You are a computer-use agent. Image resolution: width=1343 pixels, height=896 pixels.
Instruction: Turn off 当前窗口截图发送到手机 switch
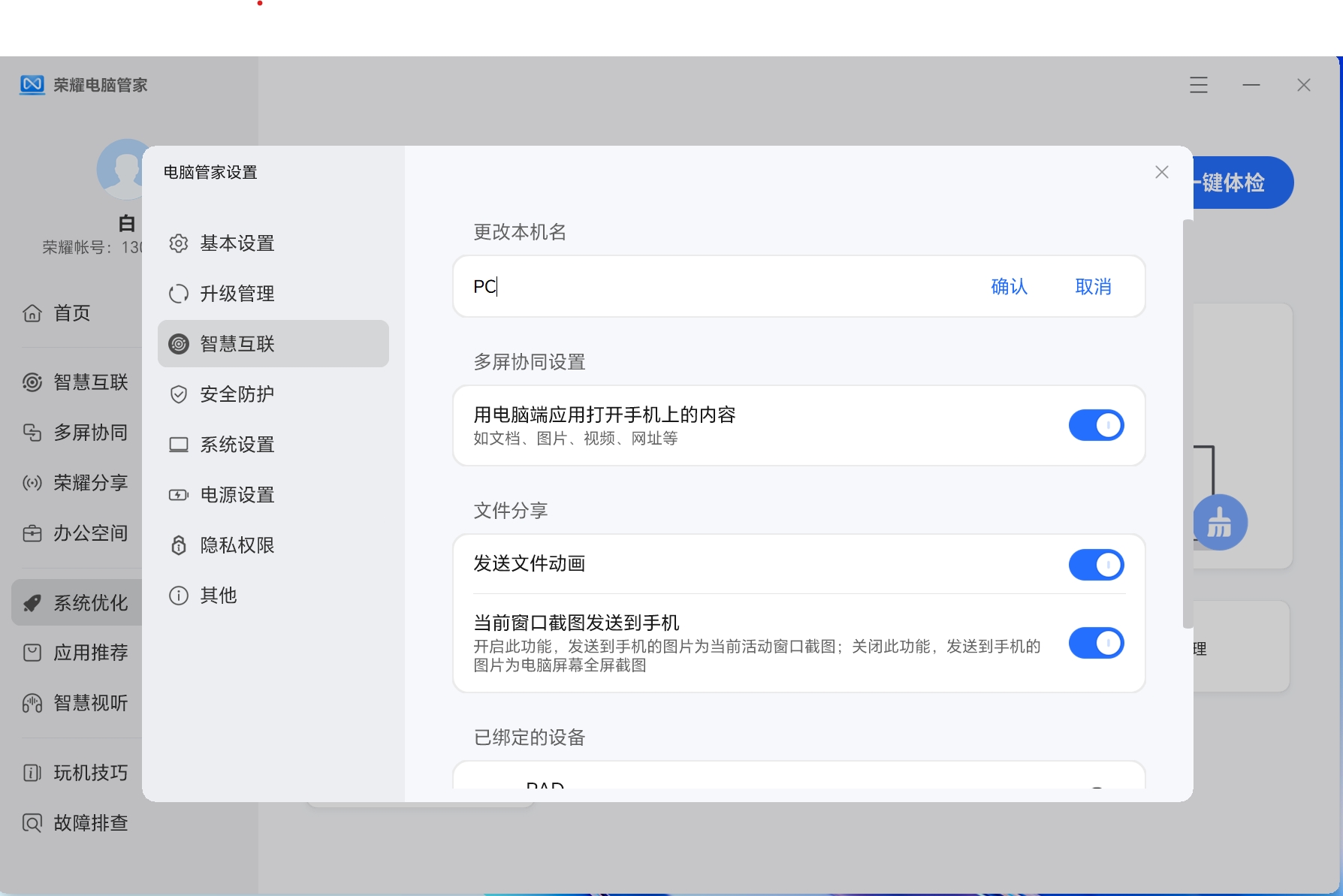(x=1096, y=643)
